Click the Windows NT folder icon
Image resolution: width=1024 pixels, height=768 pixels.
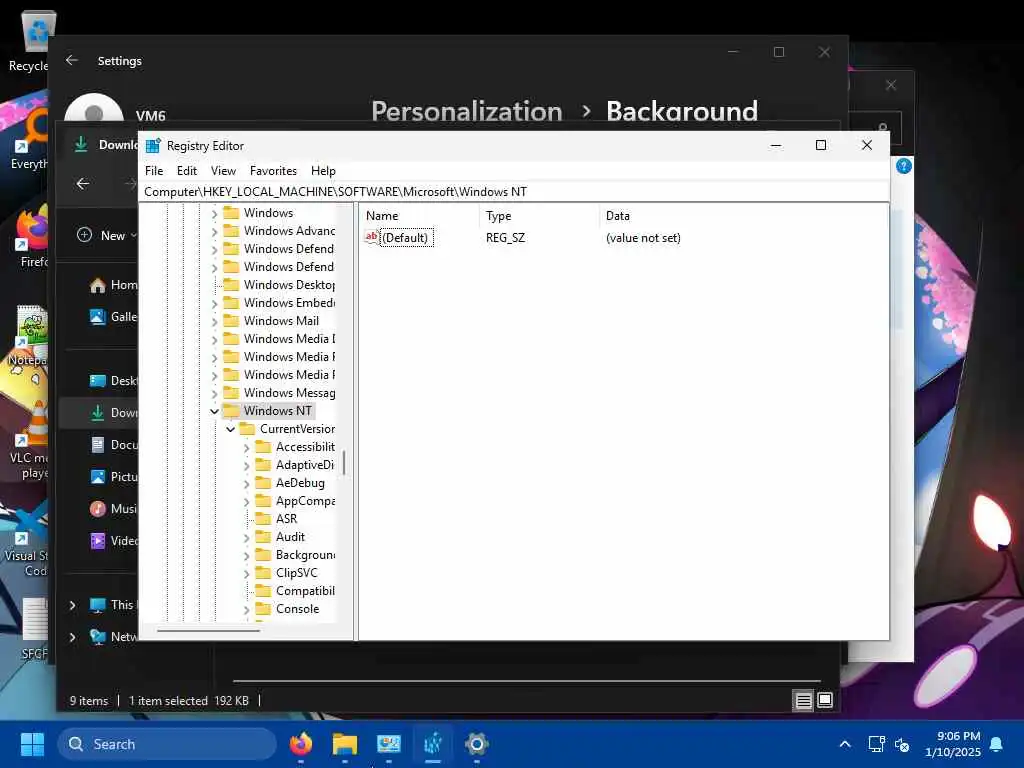click(x=231, y=411)
